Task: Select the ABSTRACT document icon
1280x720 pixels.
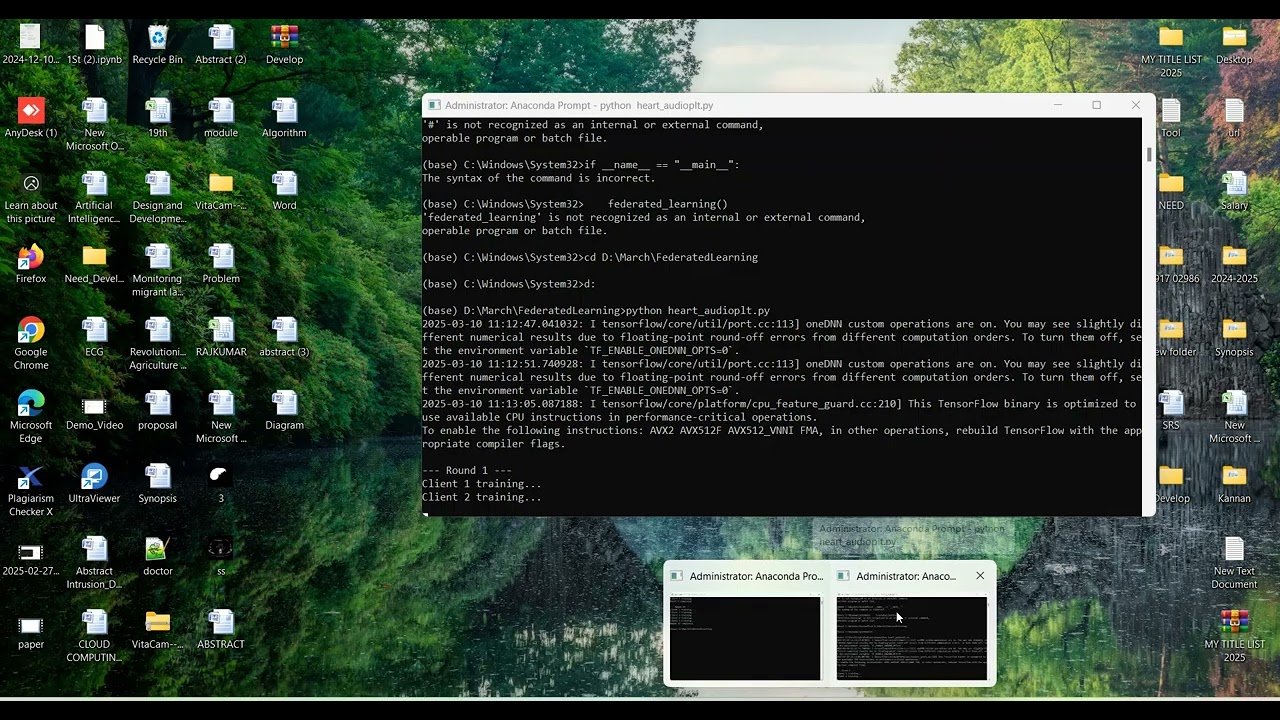Action: click(221, 629)
